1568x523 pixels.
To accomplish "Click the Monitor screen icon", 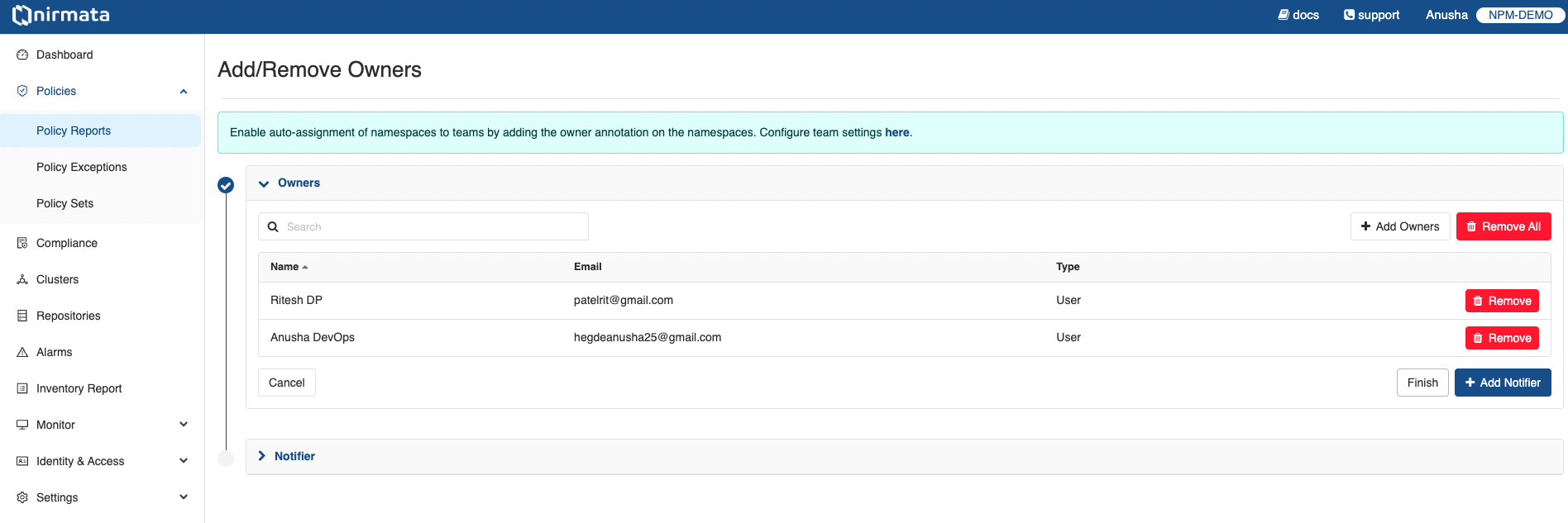I will 22,425.
